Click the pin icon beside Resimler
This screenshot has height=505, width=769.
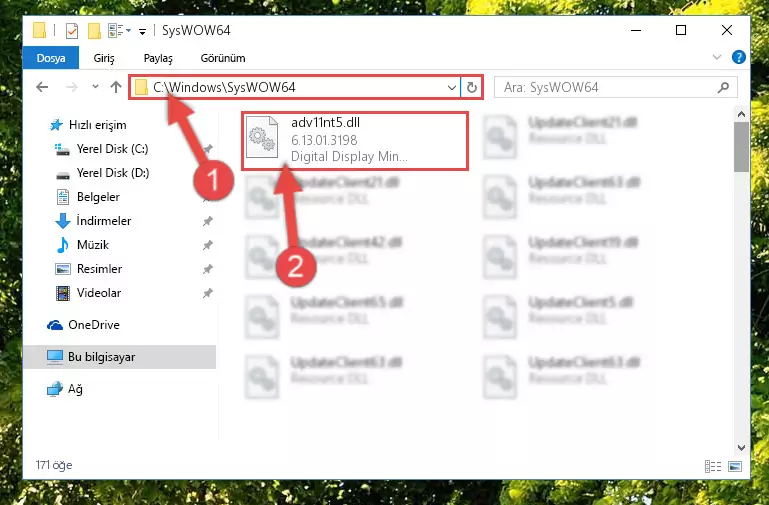(208, 269)
